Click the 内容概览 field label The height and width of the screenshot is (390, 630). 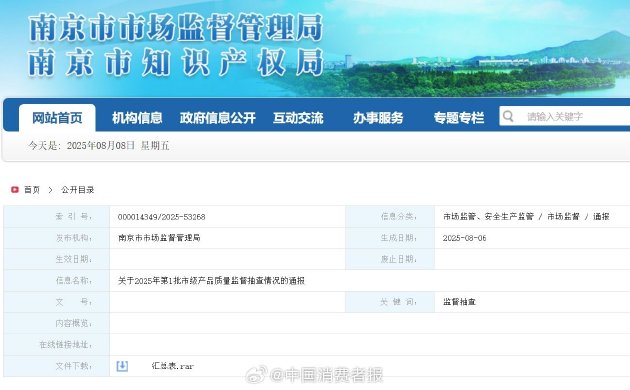click(73, 323)
